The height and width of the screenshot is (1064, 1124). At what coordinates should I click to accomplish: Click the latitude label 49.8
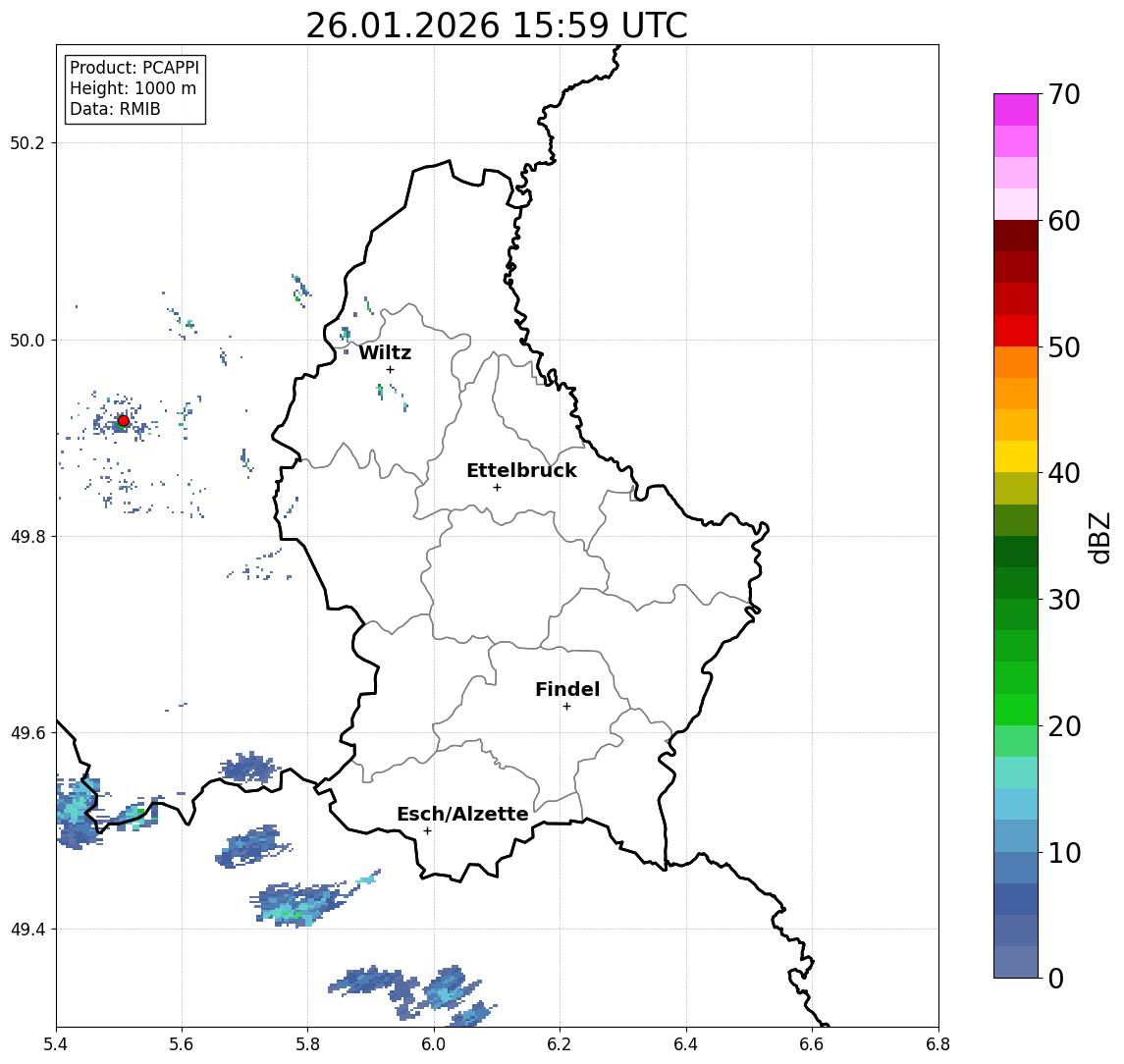pyautogui.click(x=27, y=536)
